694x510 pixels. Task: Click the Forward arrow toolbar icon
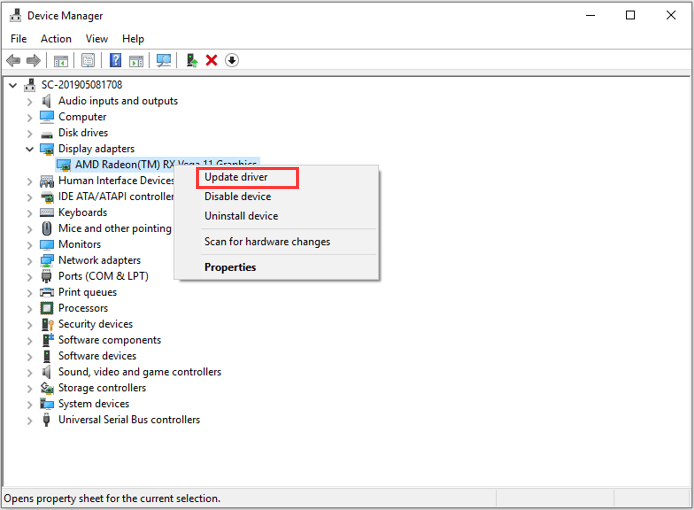tap(34, 60)
